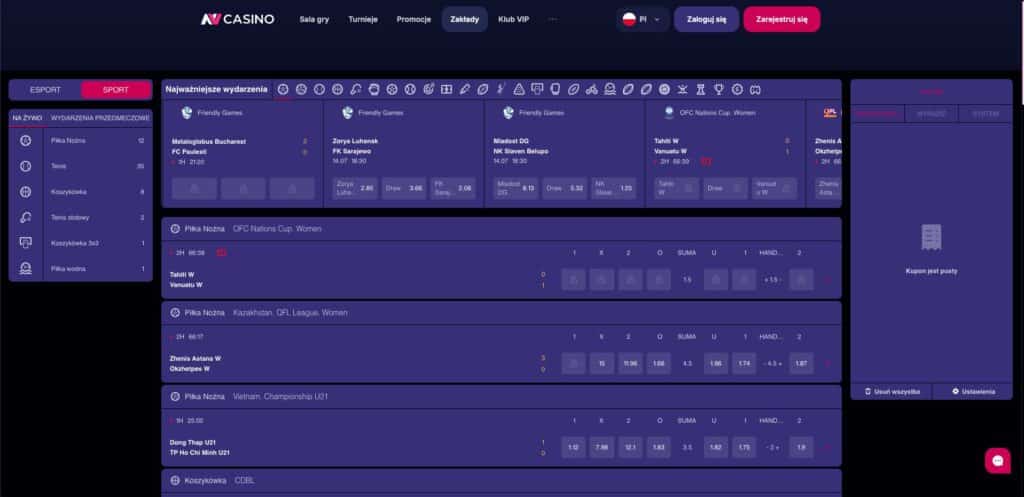Select the water polo icon in the top sports bar
This screenshot has height=497, width=1024.
click(610, 89)
